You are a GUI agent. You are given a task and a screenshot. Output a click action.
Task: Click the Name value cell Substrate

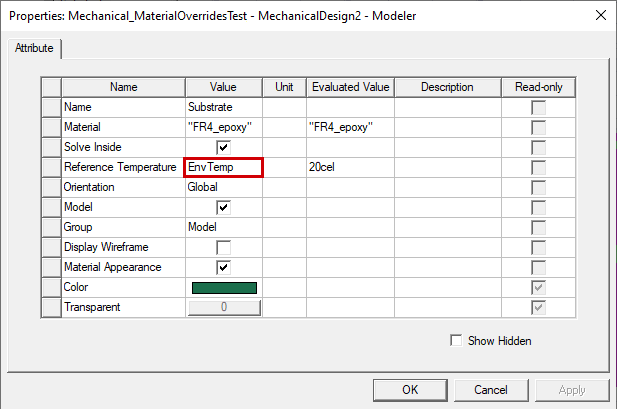[224, 107]
